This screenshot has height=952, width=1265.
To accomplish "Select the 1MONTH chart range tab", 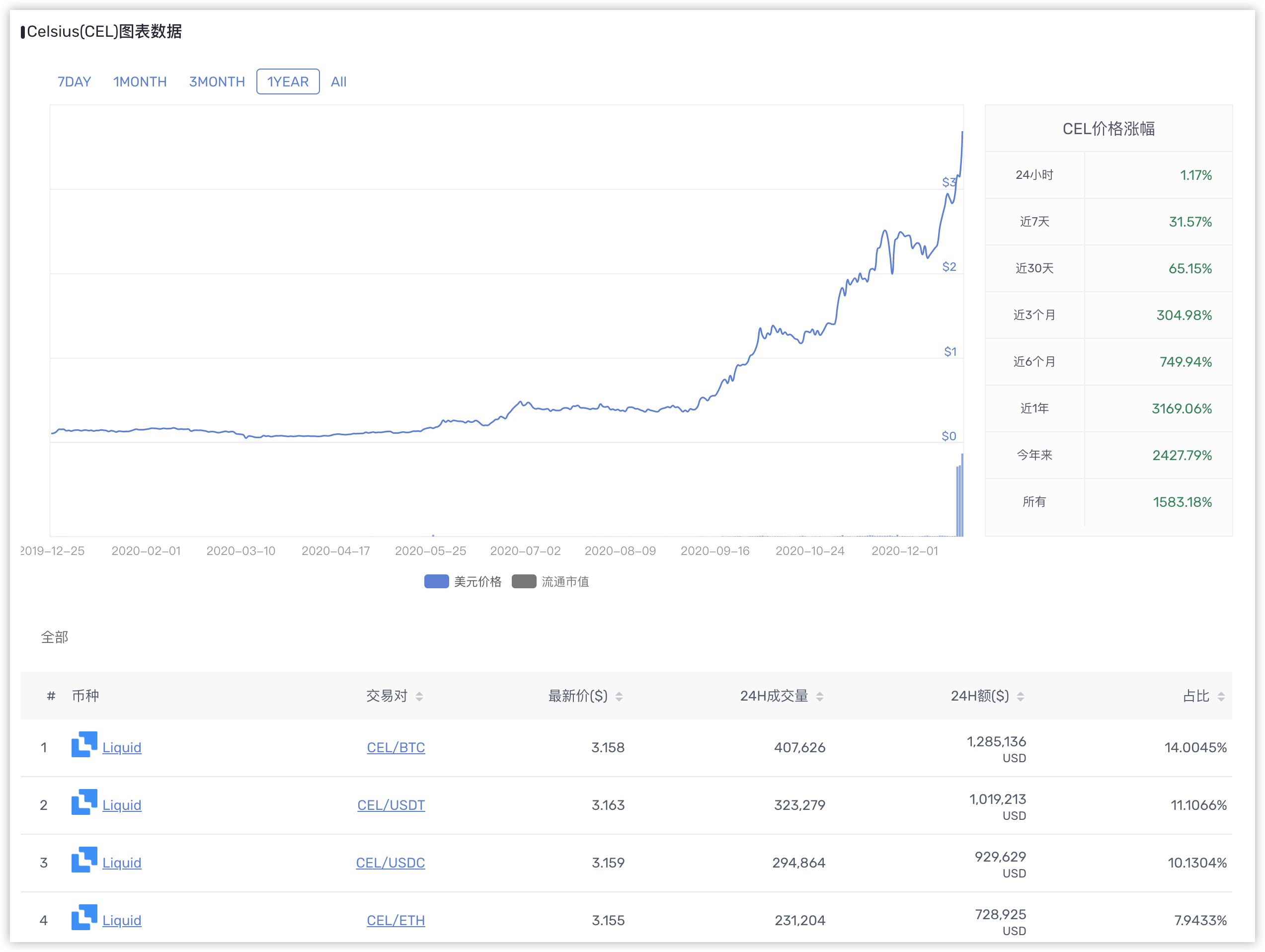I will [x=140, y=82].
